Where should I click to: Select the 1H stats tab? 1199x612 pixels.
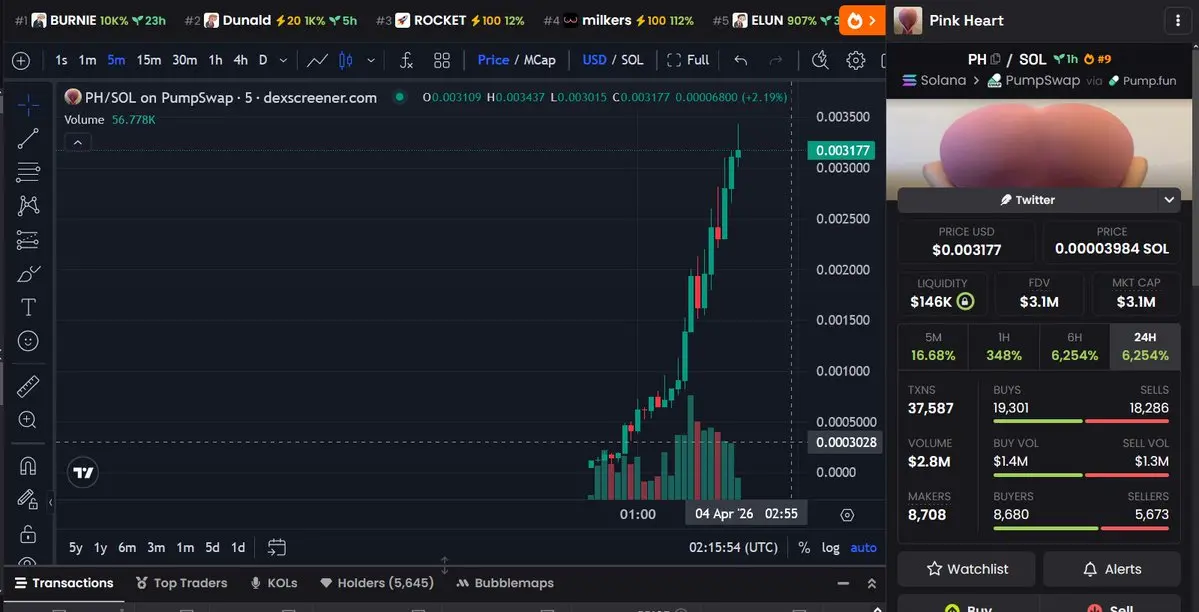(1003, 347)
